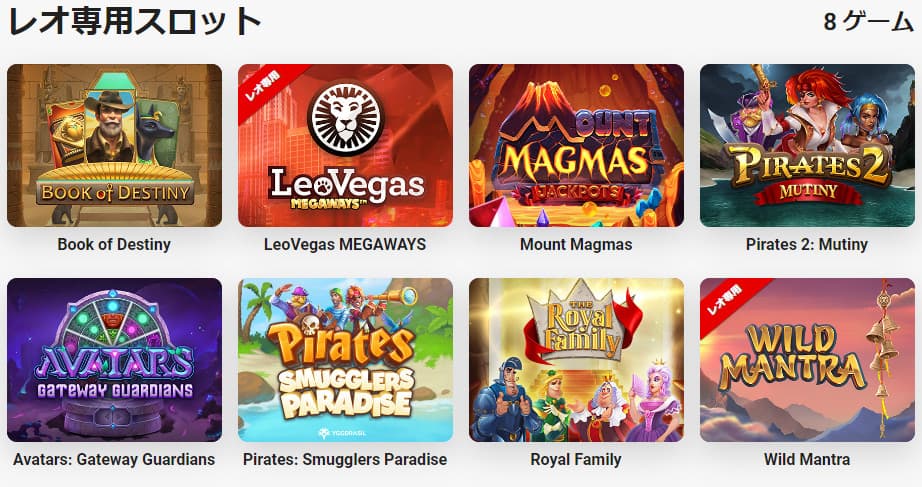The width and height of the screenshot is (922, 487).
Task: Launch the Mount Magmas slot image
Action: (576, 145)
